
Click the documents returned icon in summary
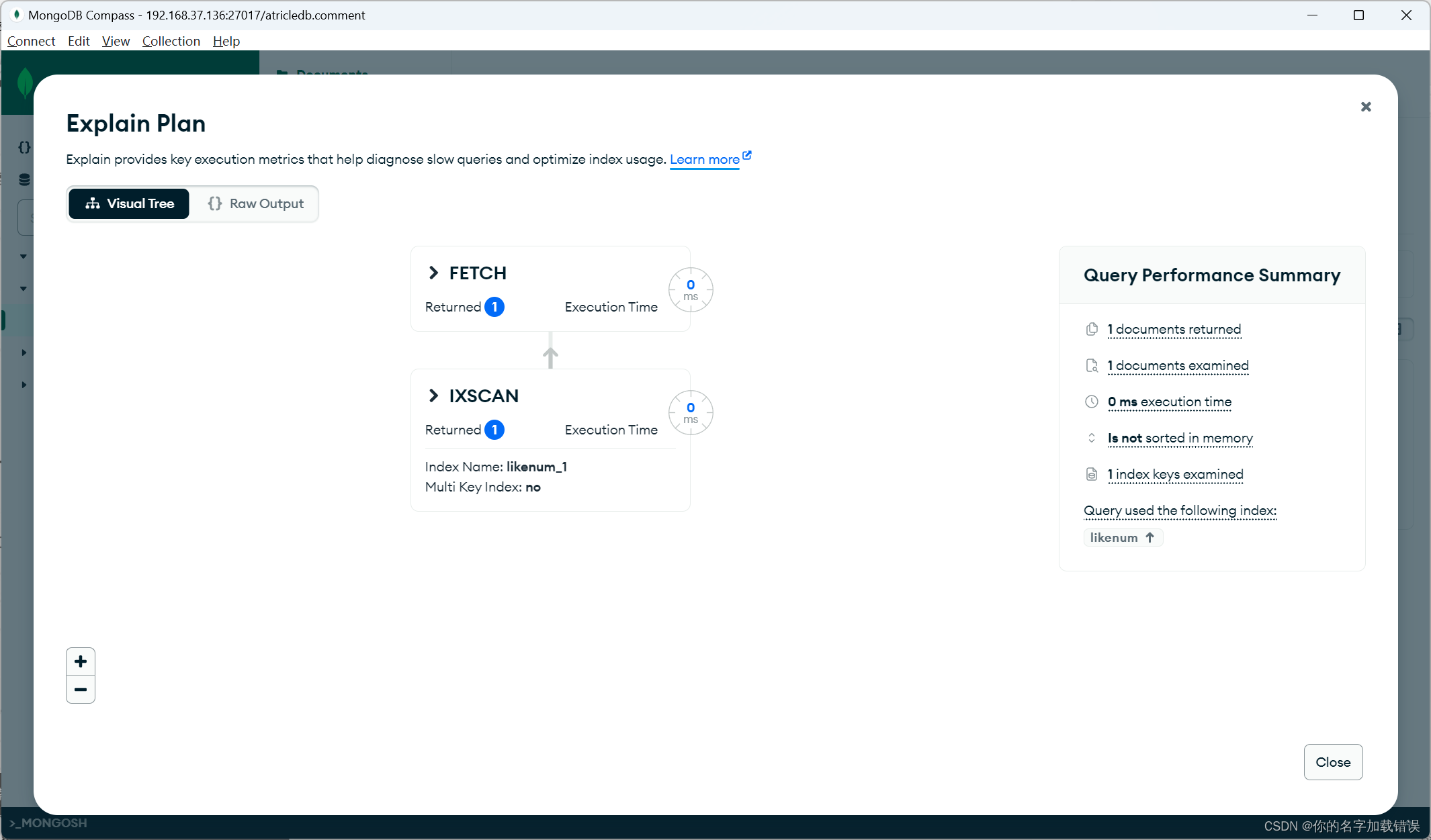coord(1092,329)
